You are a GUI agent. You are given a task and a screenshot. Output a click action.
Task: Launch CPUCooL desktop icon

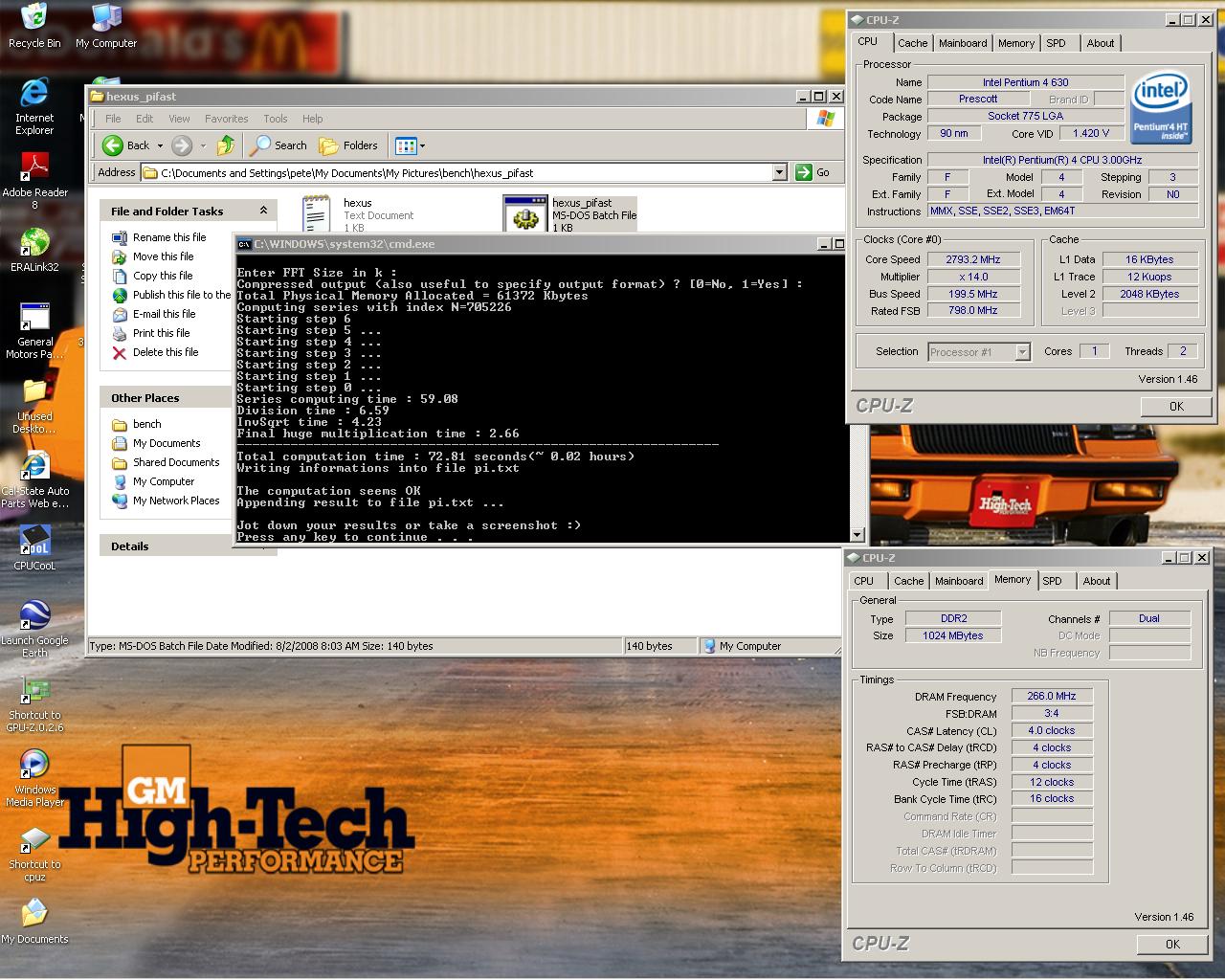pyautogui.click(x=34, y=548)
